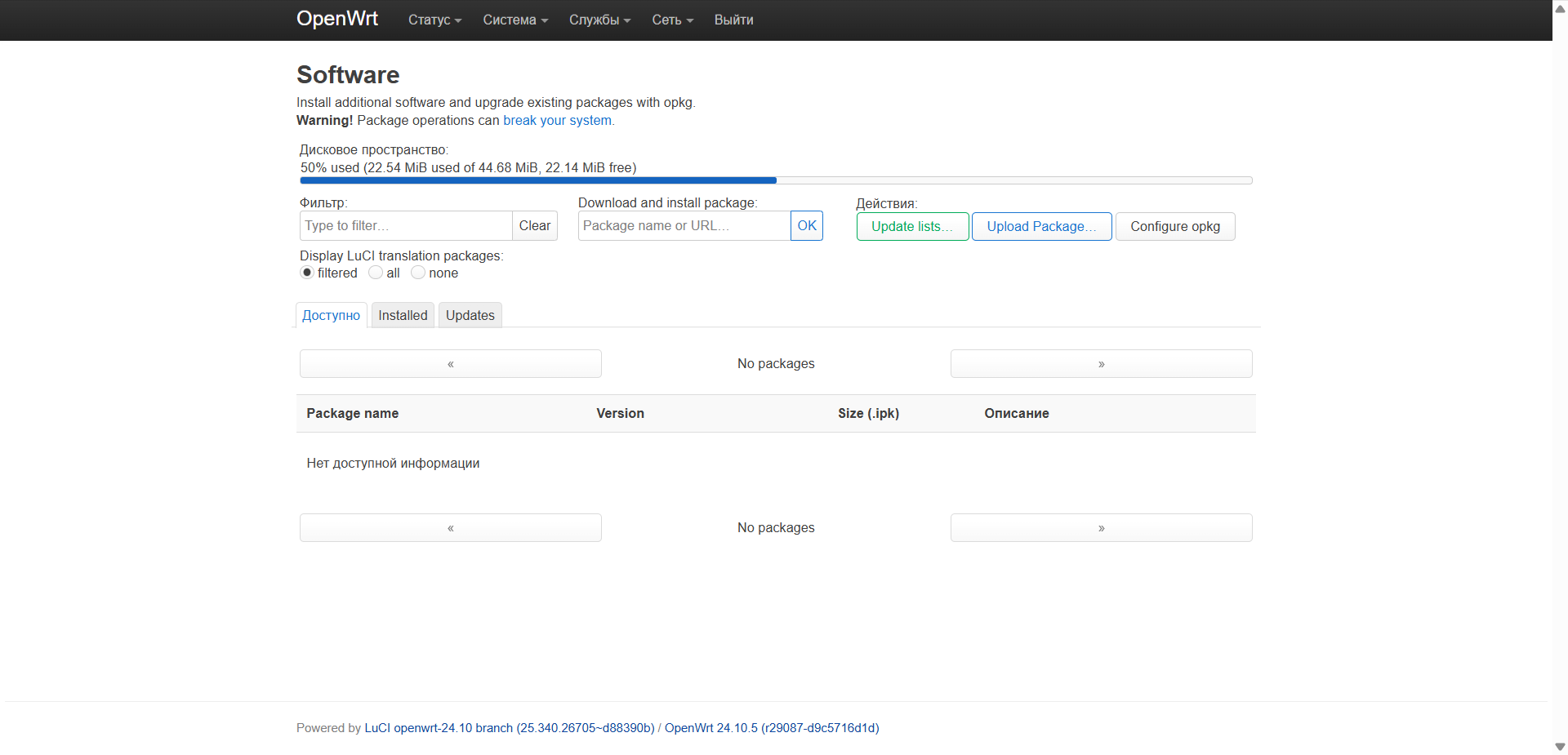Click Configure opkg
Viewport: 1568px width, 755px height.
point(1174,226)
